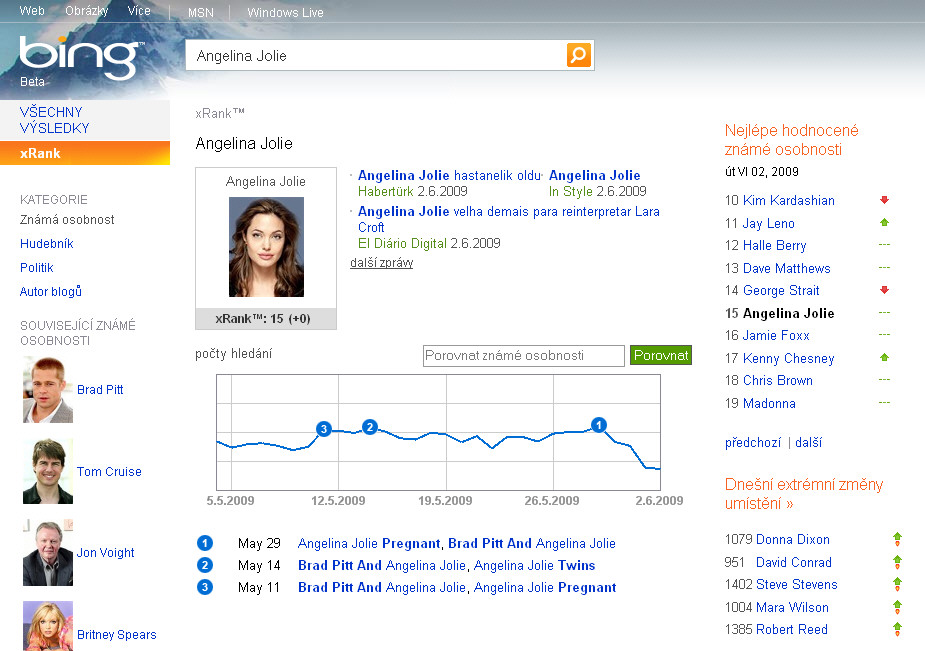Click the red down arrow beside Kim Kardashian
Image resolution: width=925 pixels, height=651 pixels.
tap(884, 200)
